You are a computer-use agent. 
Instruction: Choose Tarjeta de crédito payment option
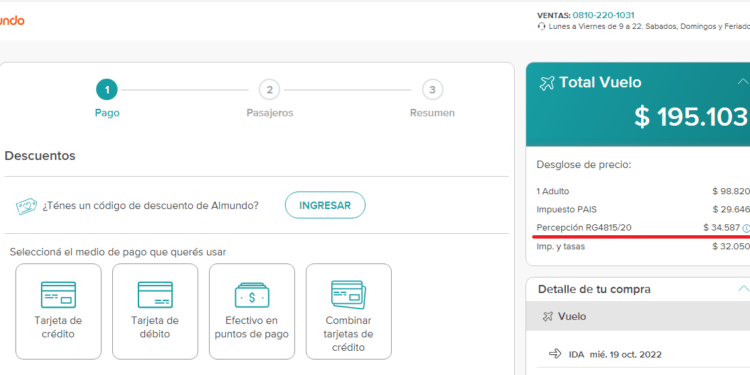58,311
